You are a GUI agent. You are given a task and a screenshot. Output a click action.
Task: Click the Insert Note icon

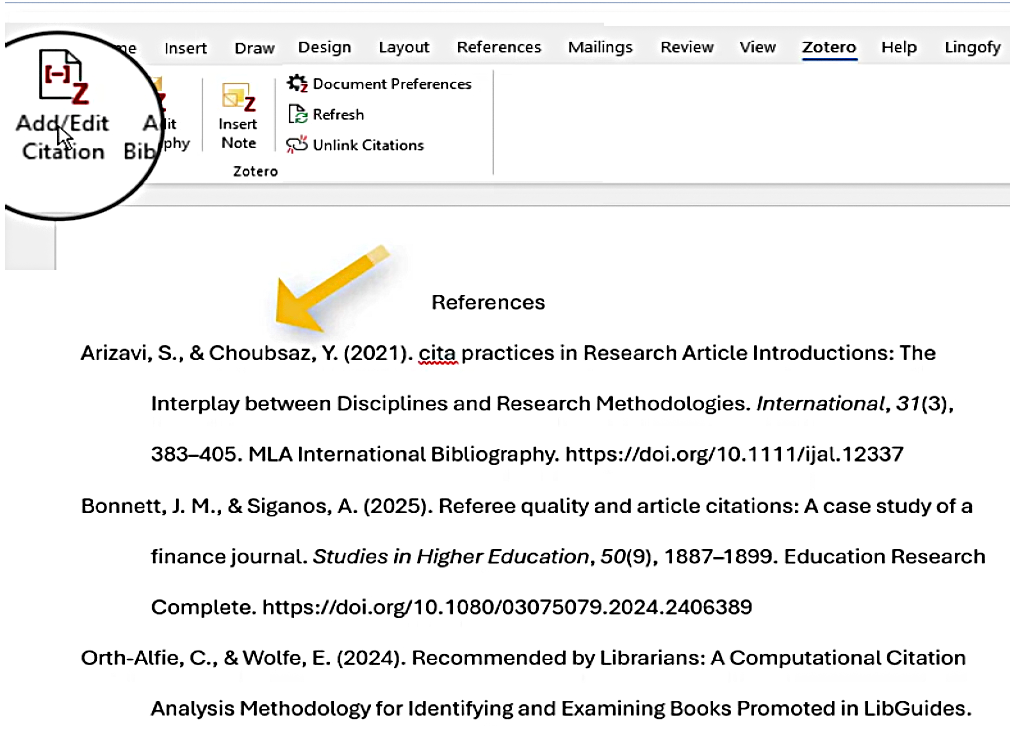tap(238, 116)
